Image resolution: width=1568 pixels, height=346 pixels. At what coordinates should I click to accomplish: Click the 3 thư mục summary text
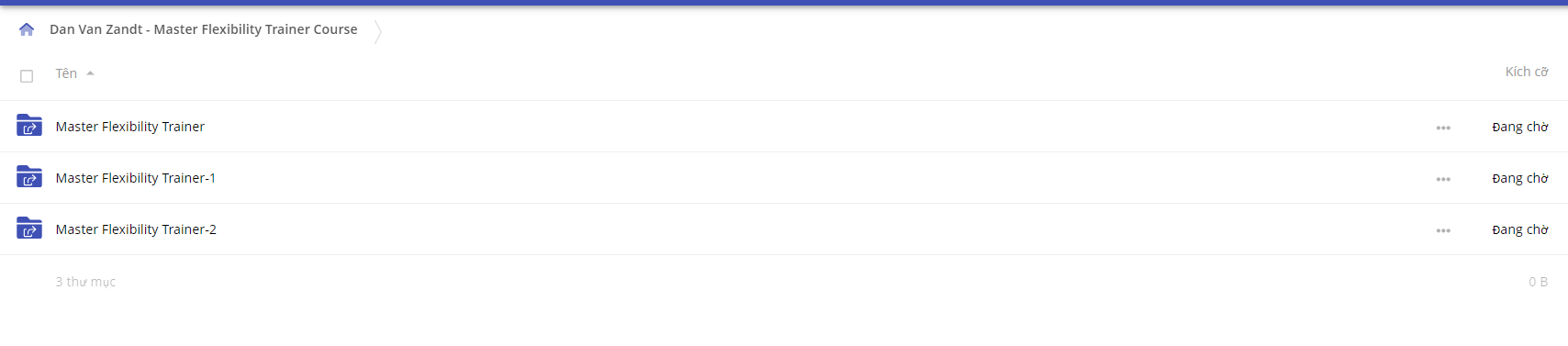pyautogui.click(x=85, y=282)
